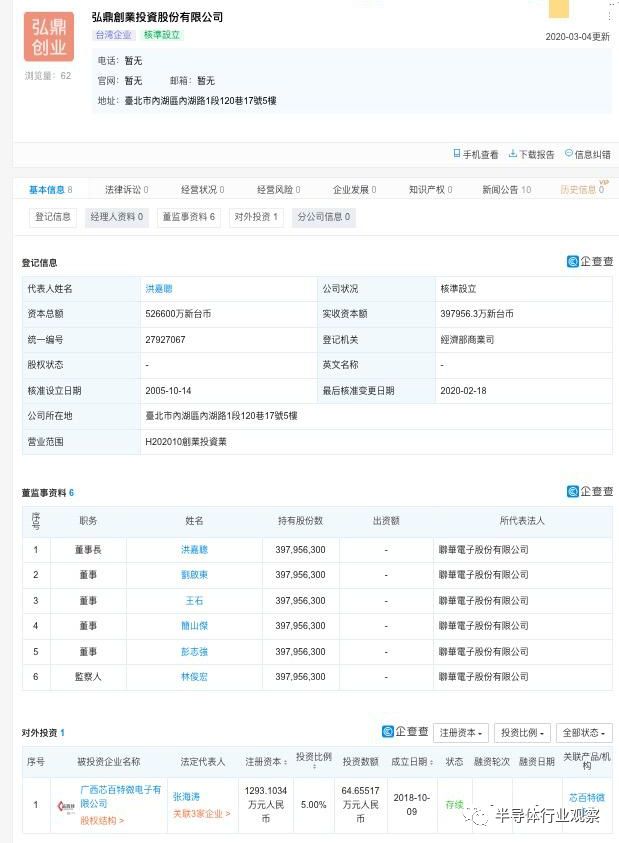Click 下载报告 download report icon
Image resolution: width=619 pixels, height=843 pixels.
[x=513, y=154]
